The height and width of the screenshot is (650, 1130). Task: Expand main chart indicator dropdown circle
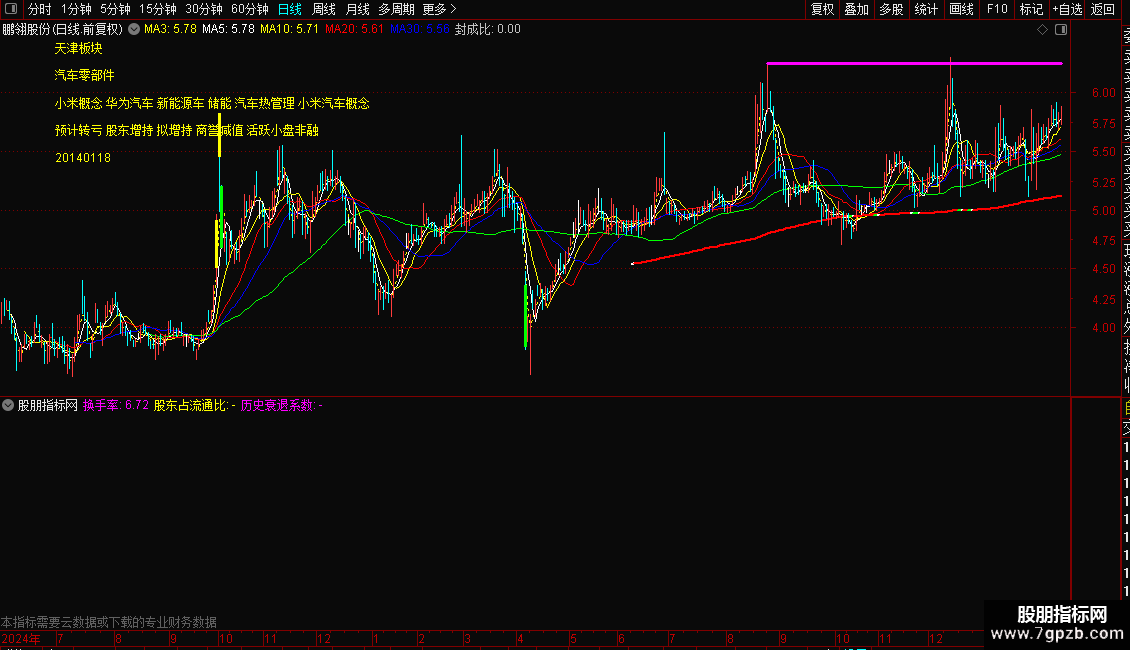[x=134, y=30]
